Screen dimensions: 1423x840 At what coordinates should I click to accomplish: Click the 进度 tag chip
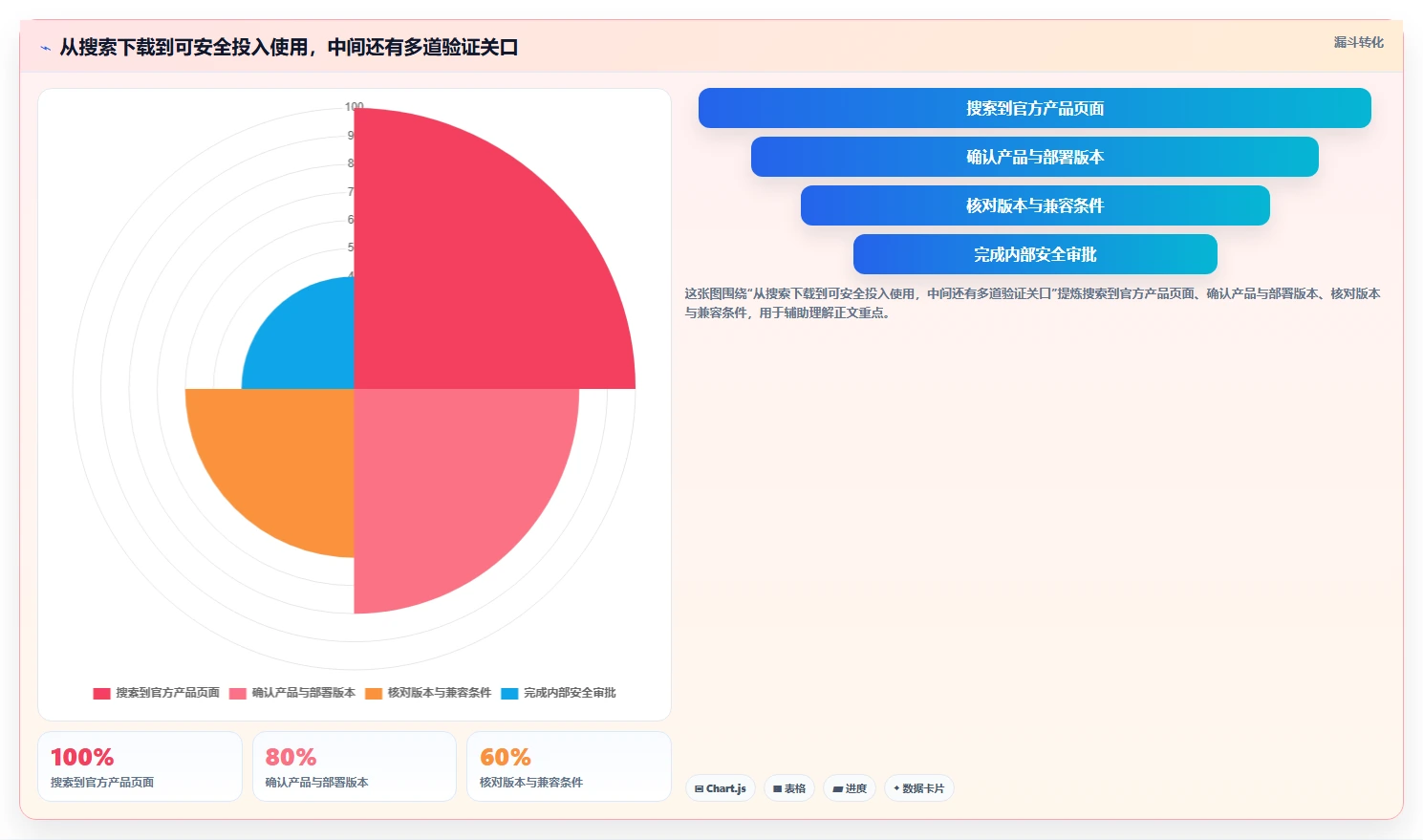(x=850, y=788)
